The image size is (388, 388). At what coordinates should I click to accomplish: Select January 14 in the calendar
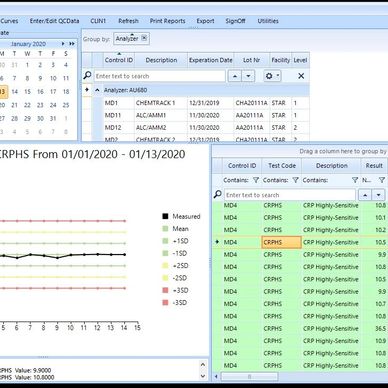tap(14, 92)
